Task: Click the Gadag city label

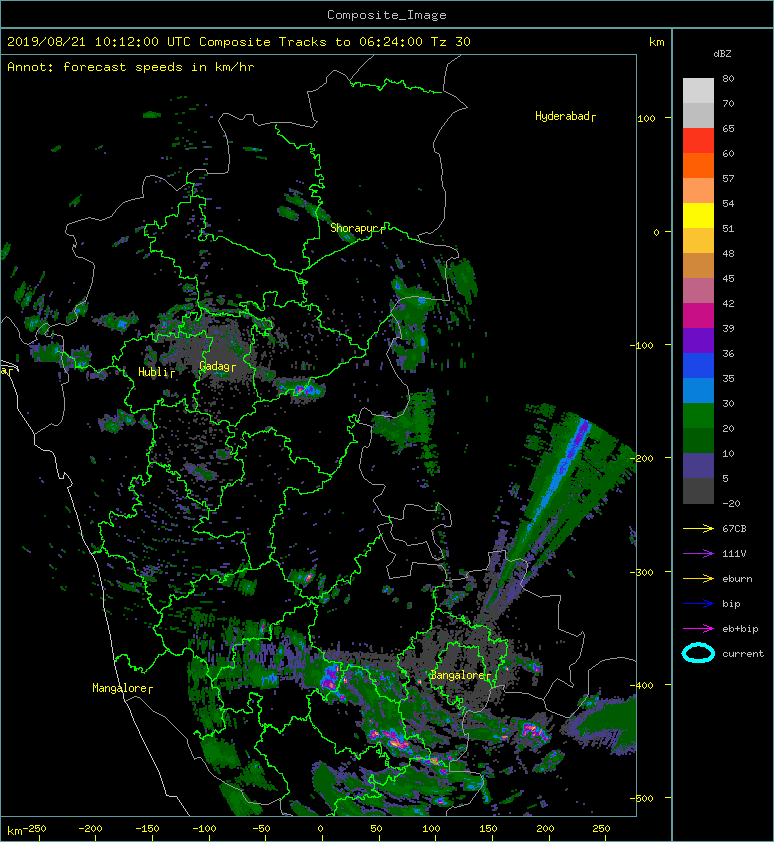Action: 217,366
